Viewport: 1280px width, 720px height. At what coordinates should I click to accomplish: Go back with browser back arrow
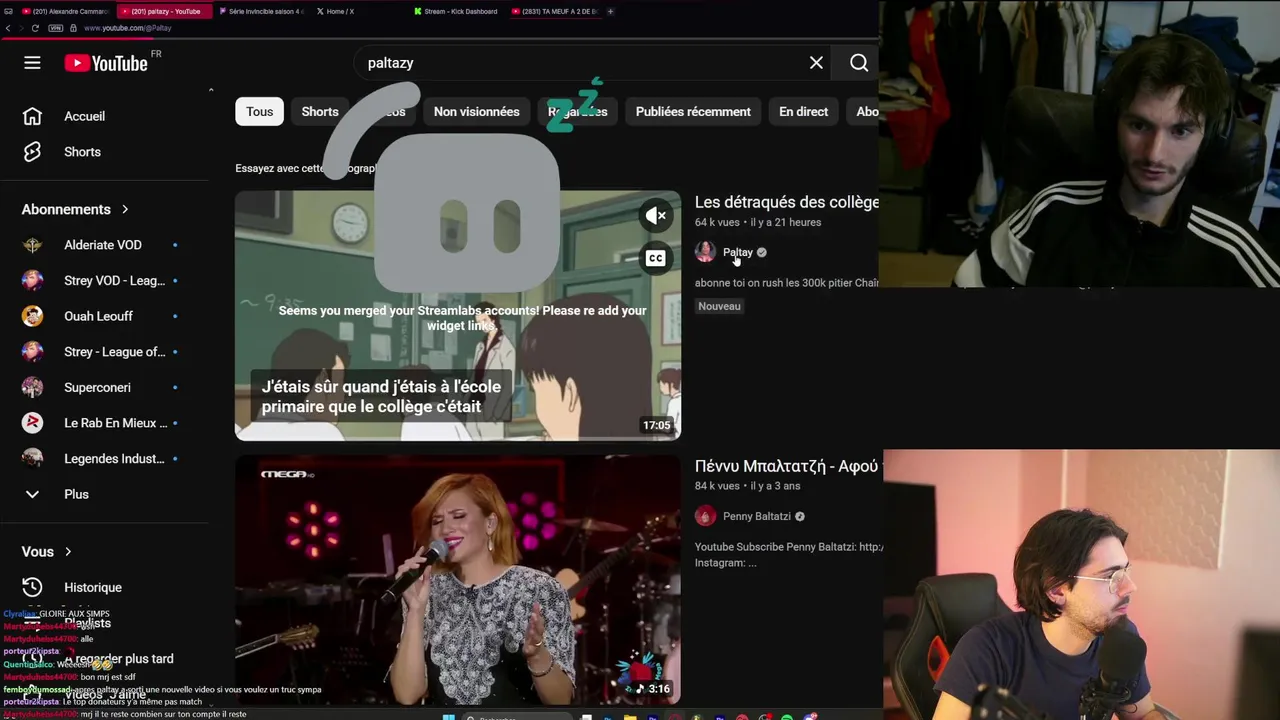pos(8,28)
